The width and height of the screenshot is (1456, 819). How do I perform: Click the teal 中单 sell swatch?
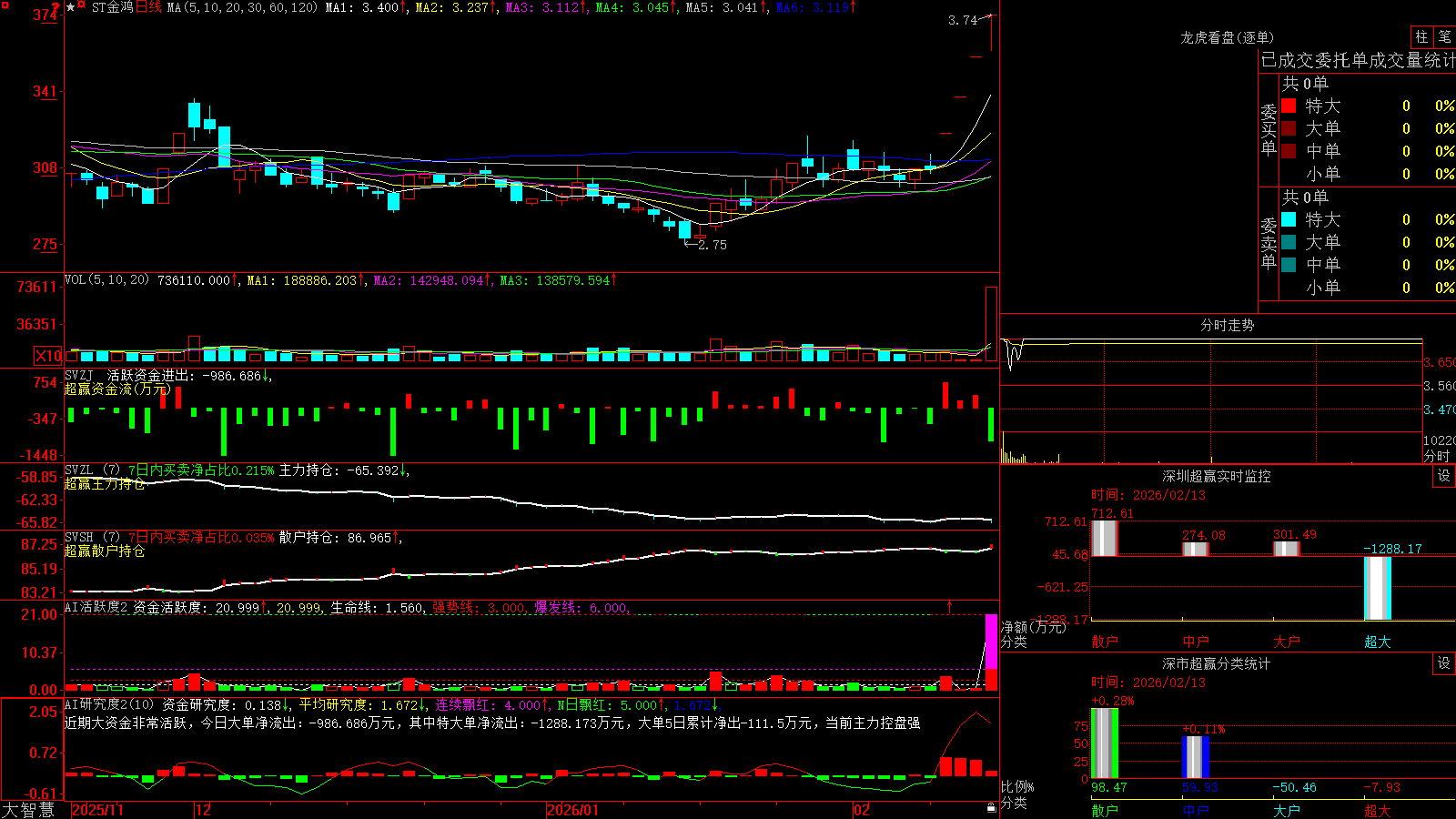(1289, 265)
